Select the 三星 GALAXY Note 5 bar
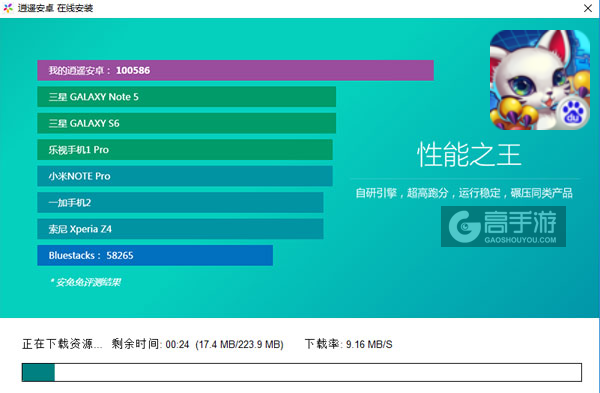Viewport: 600px width, 393px height. (186, 97)
